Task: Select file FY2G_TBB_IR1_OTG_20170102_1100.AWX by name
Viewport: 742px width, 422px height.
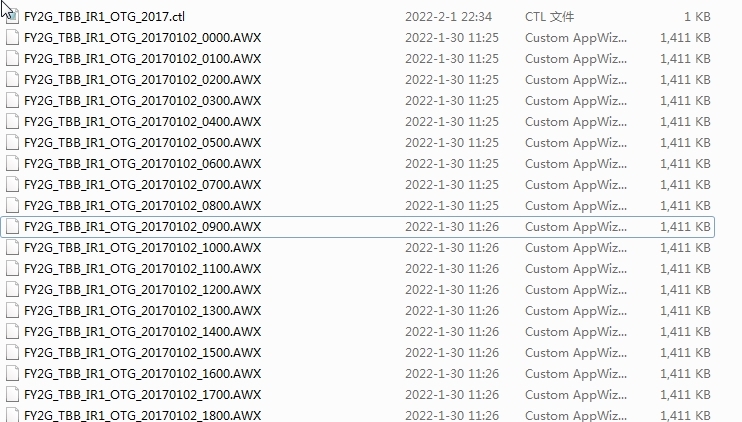Action: tap(142, 269)
